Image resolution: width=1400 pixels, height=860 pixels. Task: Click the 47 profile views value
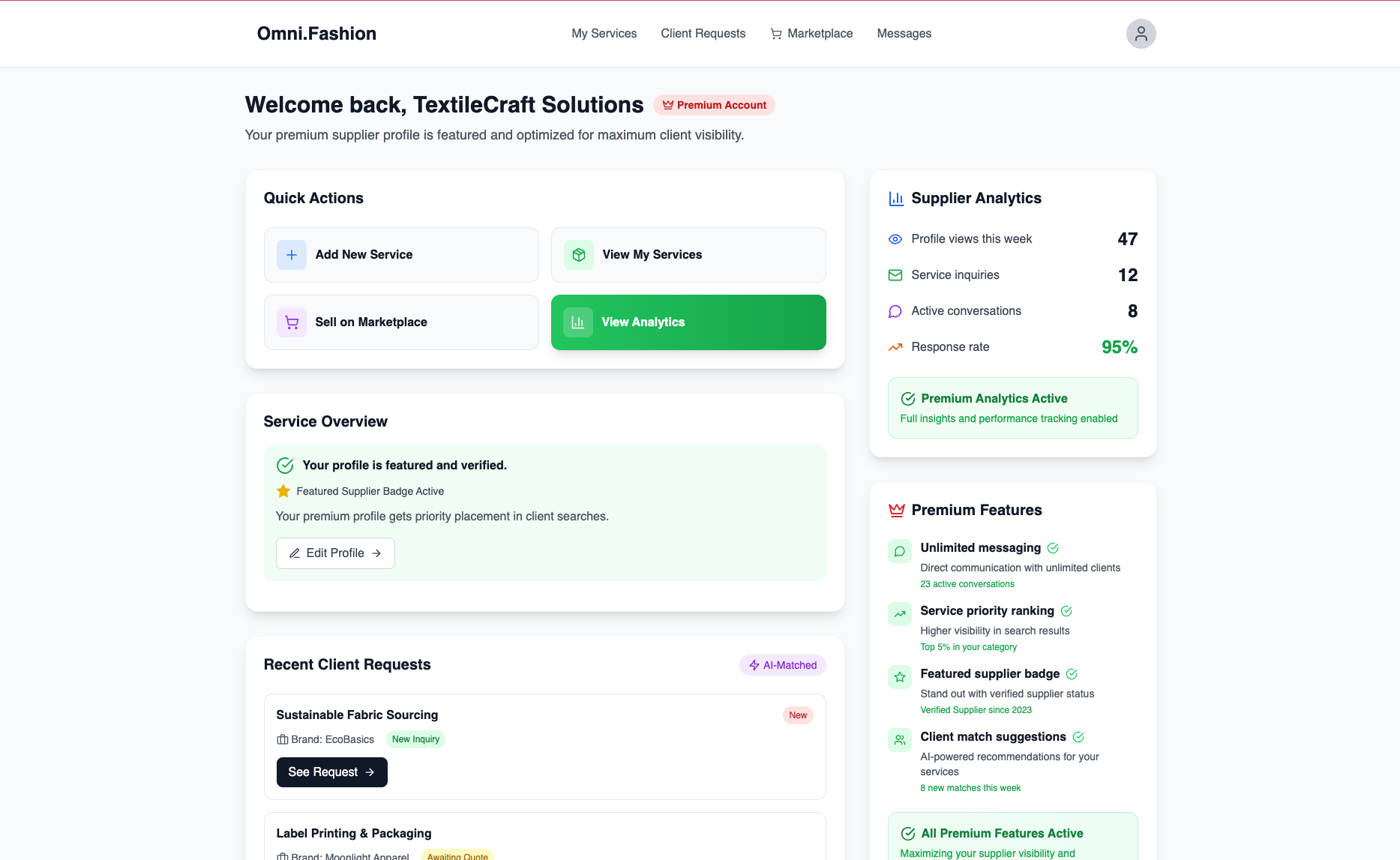[x=1128, y=239]
